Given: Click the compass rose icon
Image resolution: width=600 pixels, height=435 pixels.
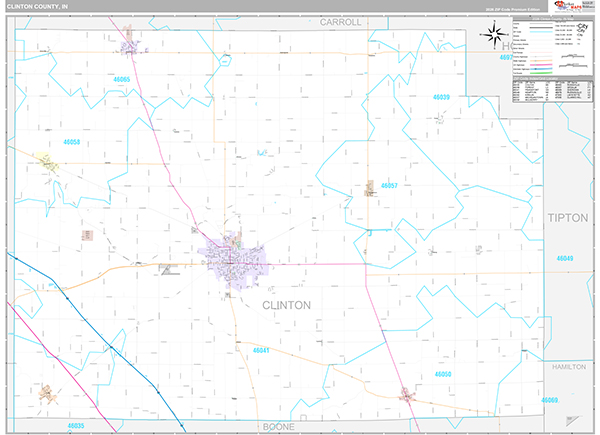Looking at the screenshot, I should pos(494,35).
